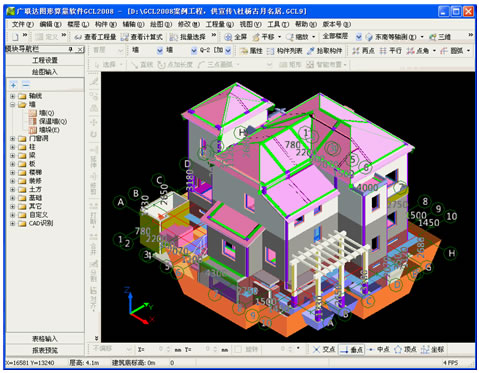Open the 工程量 menu

point(220,24)
